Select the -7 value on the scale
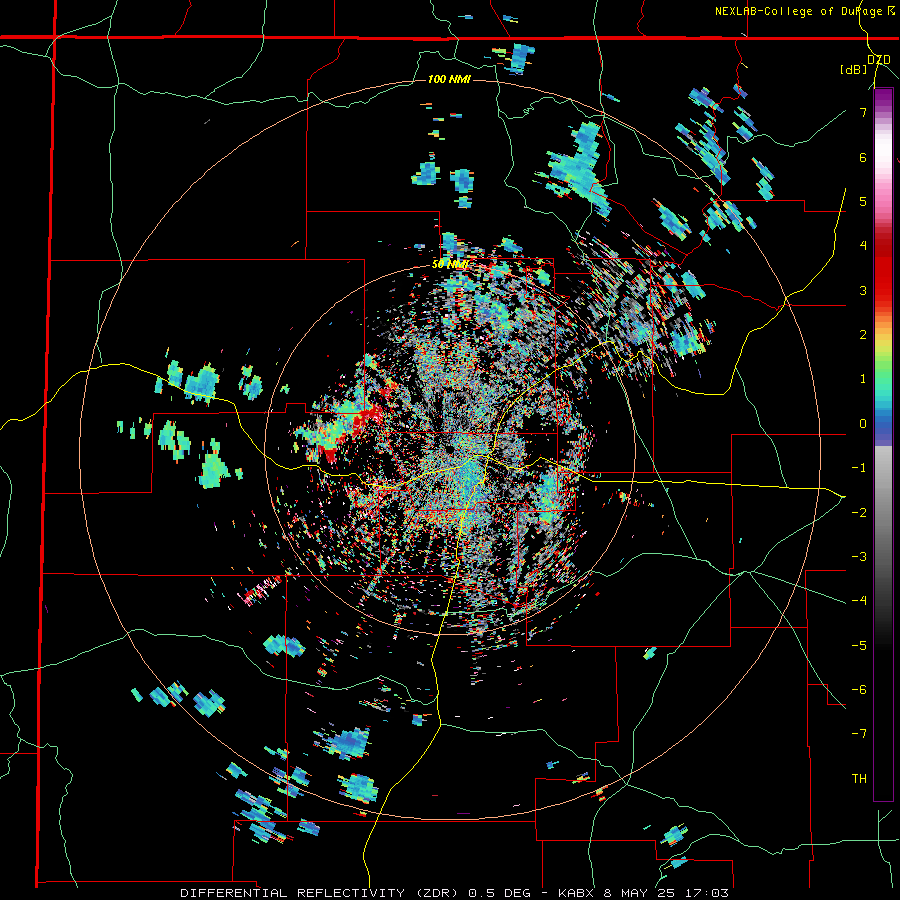900x900 pixels. (859, 734)
